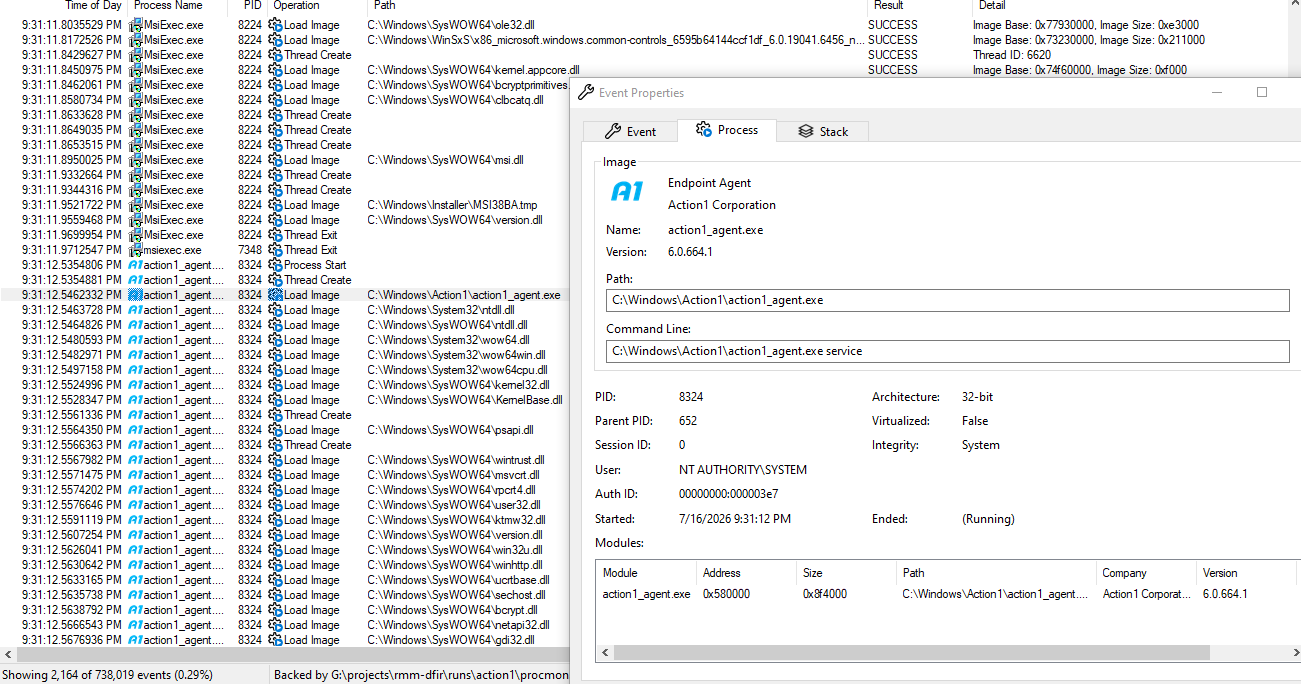The width and height of the screenshot is (1301, 684).
Task: Click the path C:\Windows\System32\wow64cpu.dll
Action: pos(457,370)
